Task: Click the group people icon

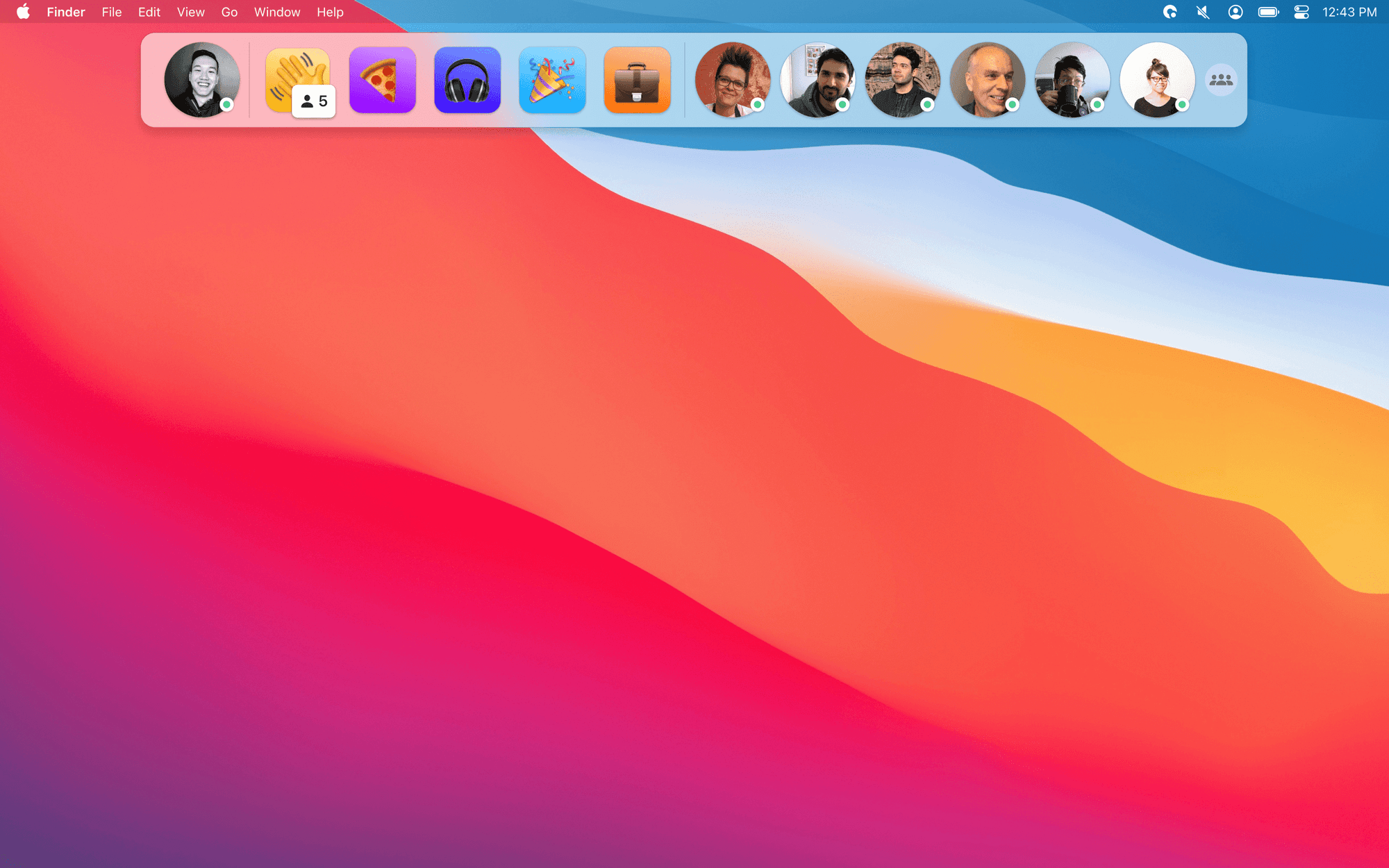Action: pos(1221,80)
